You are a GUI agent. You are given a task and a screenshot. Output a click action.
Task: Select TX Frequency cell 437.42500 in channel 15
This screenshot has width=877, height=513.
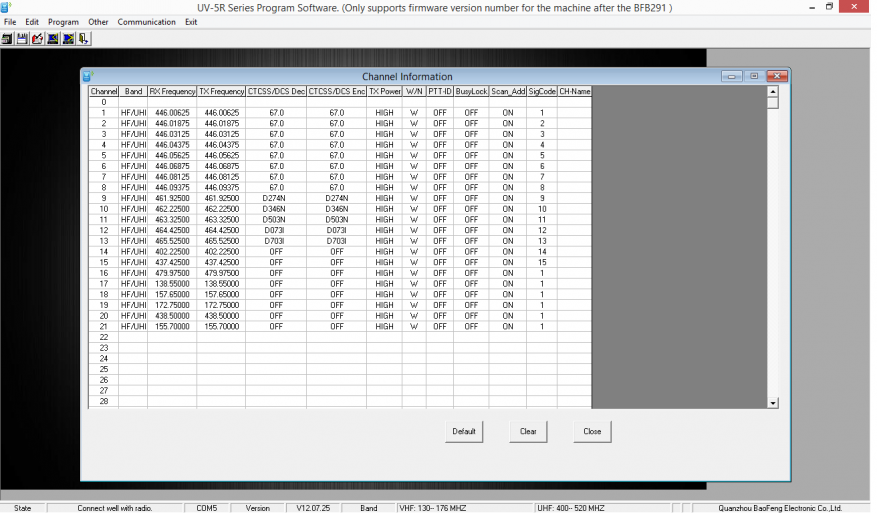point(221,262)
